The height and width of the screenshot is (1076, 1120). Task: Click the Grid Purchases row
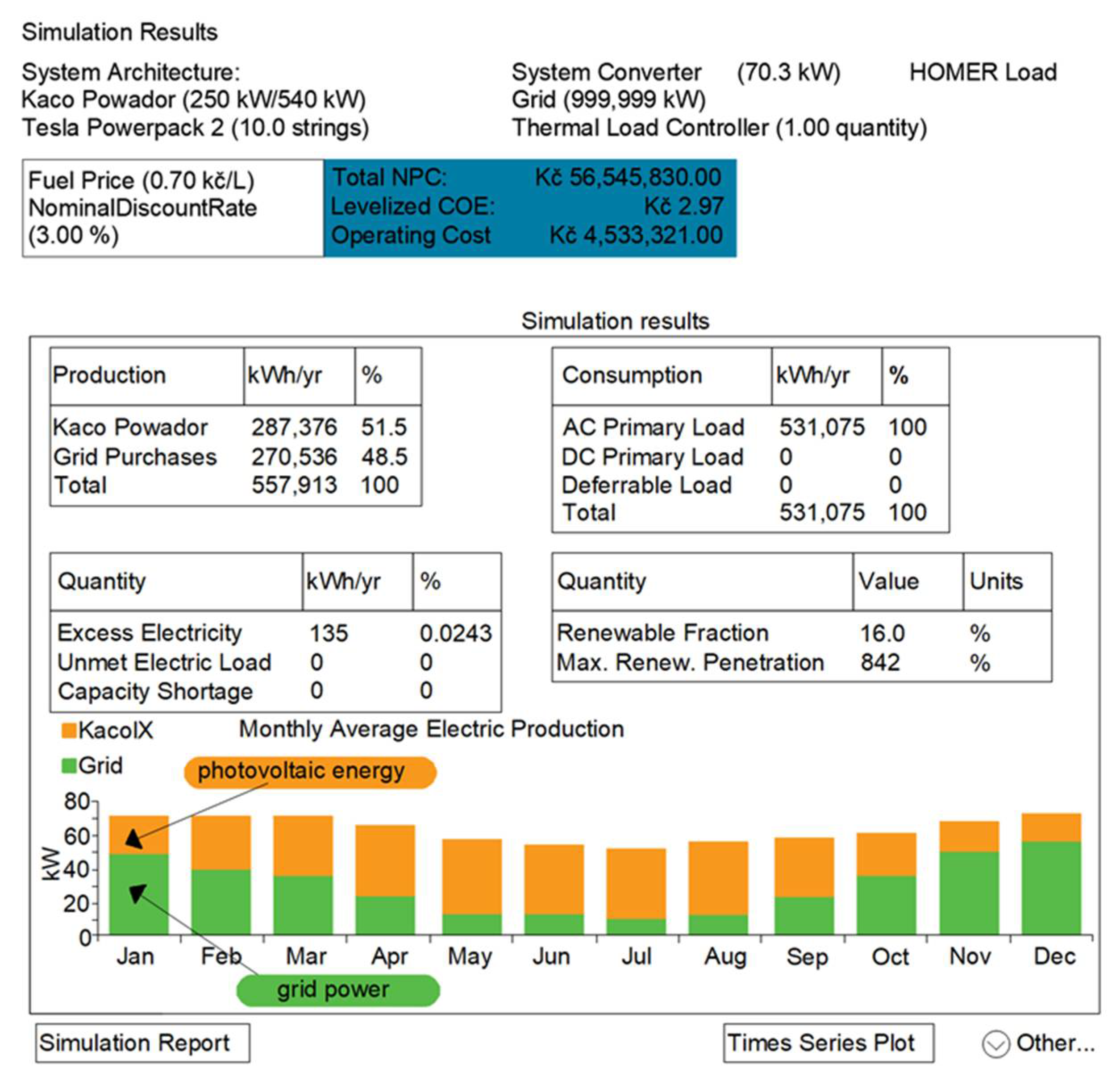coord(135,457)
